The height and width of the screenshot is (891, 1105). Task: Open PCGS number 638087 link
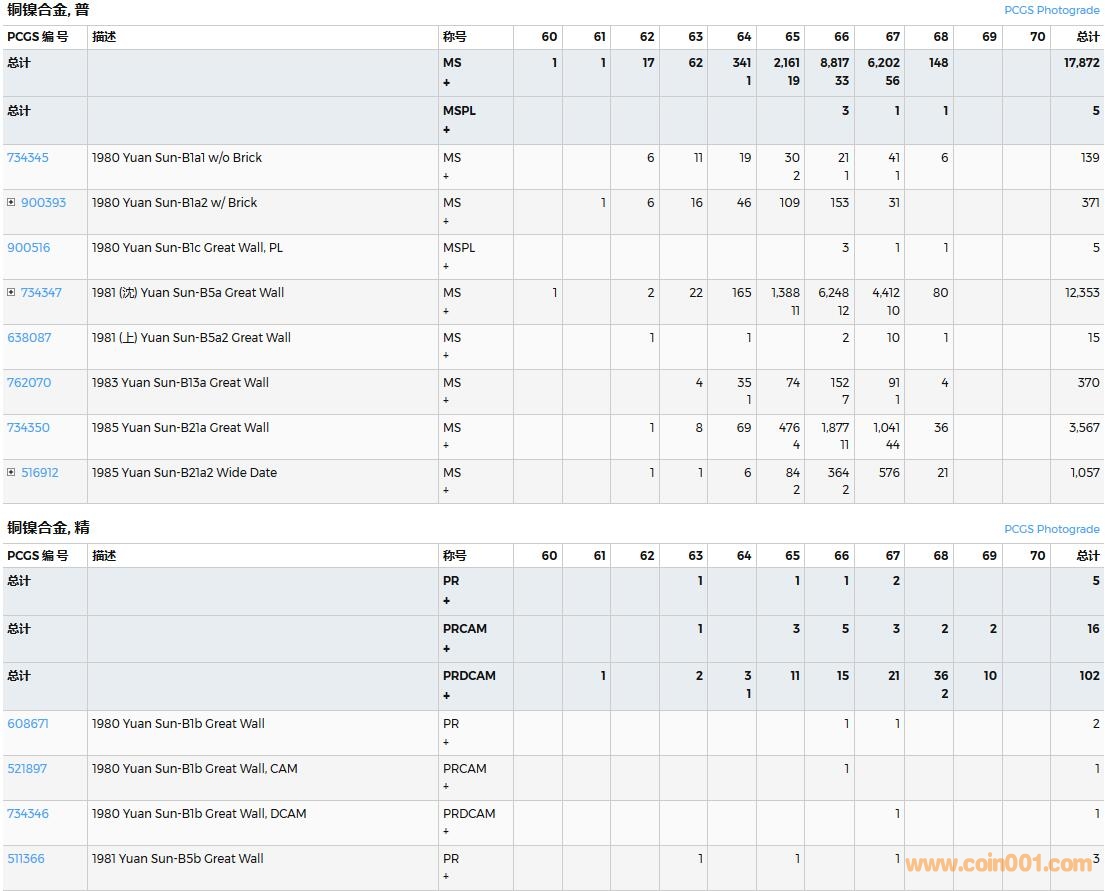(29, 337)
